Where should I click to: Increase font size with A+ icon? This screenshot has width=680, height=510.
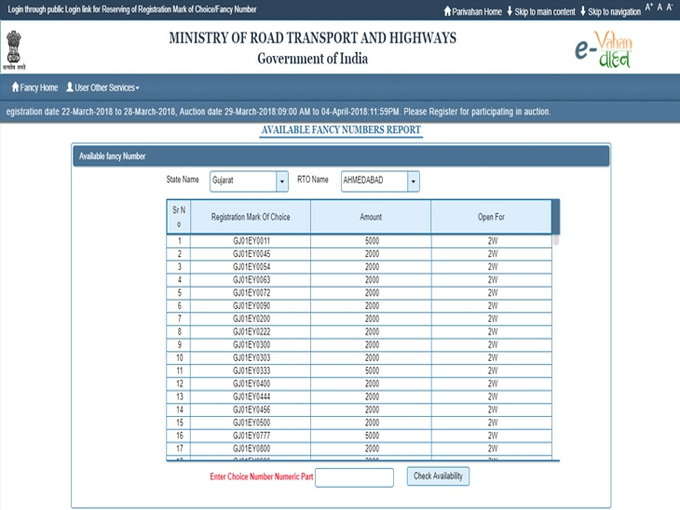(x=649, y=8)
